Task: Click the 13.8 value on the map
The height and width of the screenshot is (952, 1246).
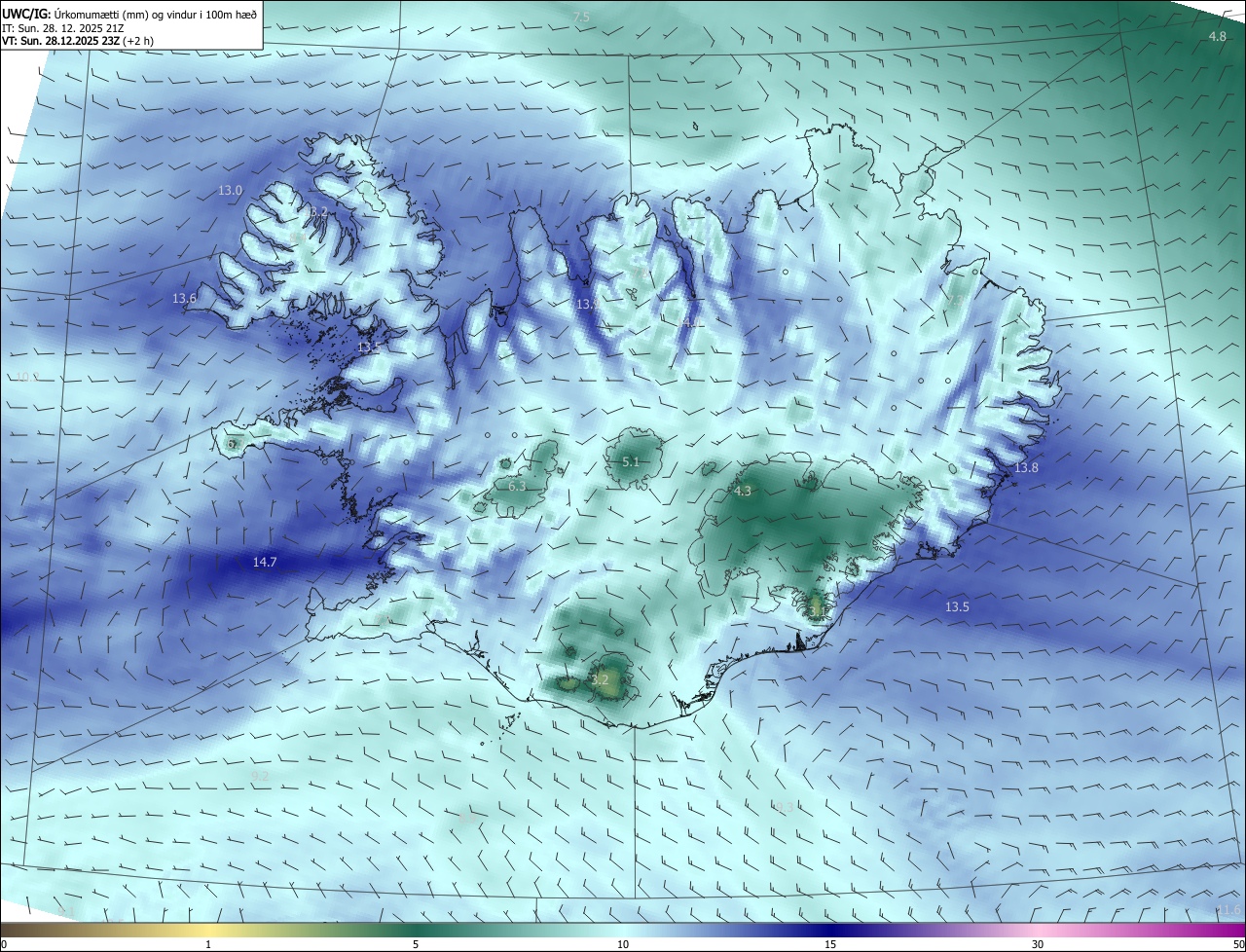Action: pyautogui.click(x=1027, y=468)
